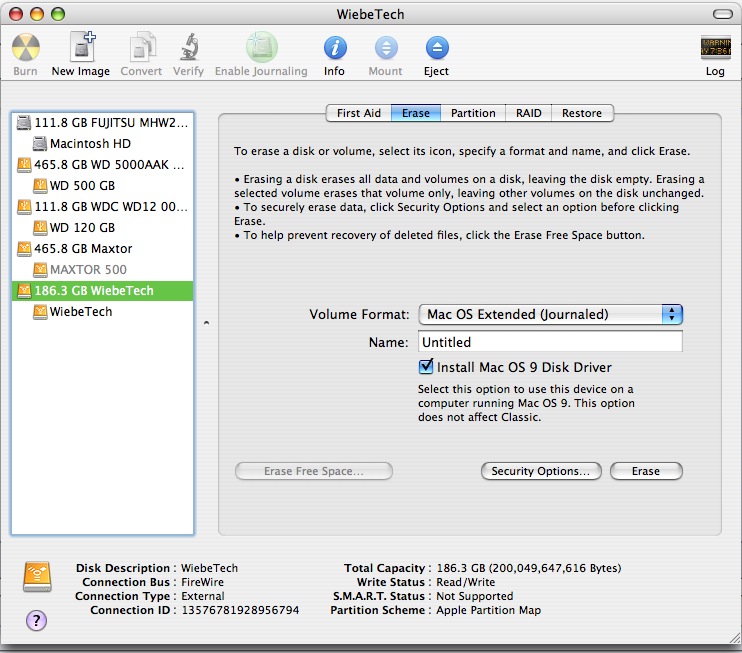Select the 465.8 GB Maxtor disk
Screen dimensions: 742x653
[102, 248]
